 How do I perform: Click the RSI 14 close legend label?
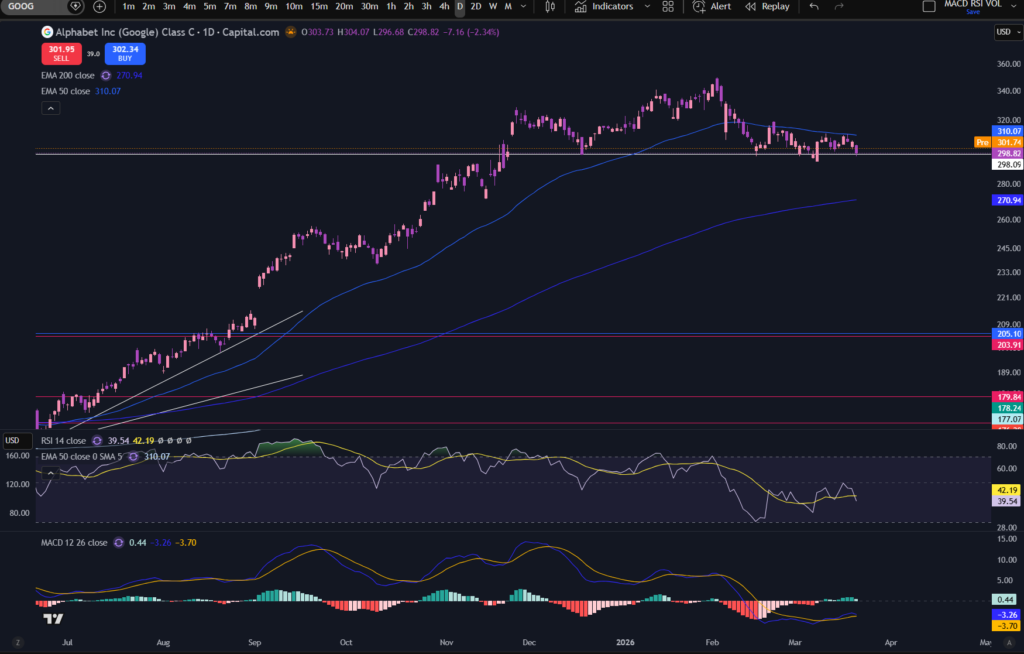(x=63, y=440)
